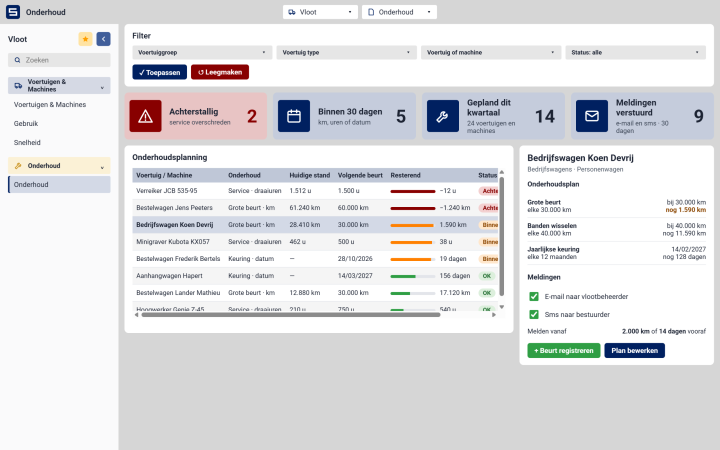Open the Voertuiggroep filter dropdown
Image resolution: width=720 pixels, height=450 pixels.
point(202,52)
